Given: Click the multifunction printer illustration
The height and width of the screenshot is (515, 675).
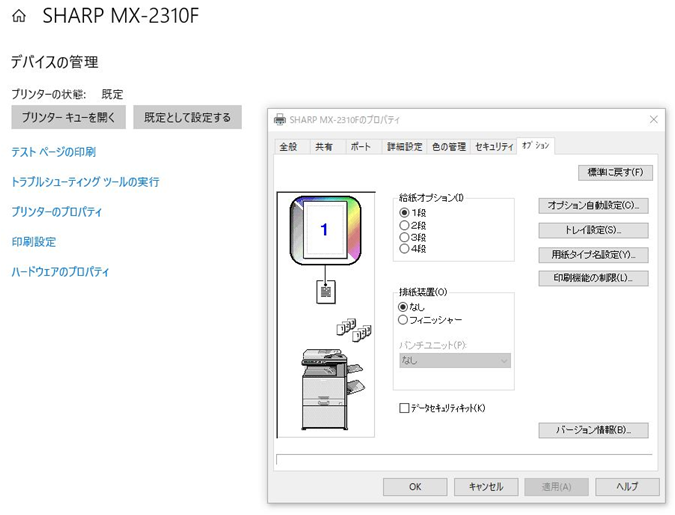Looking at the screenshot, I should [331, 389].
